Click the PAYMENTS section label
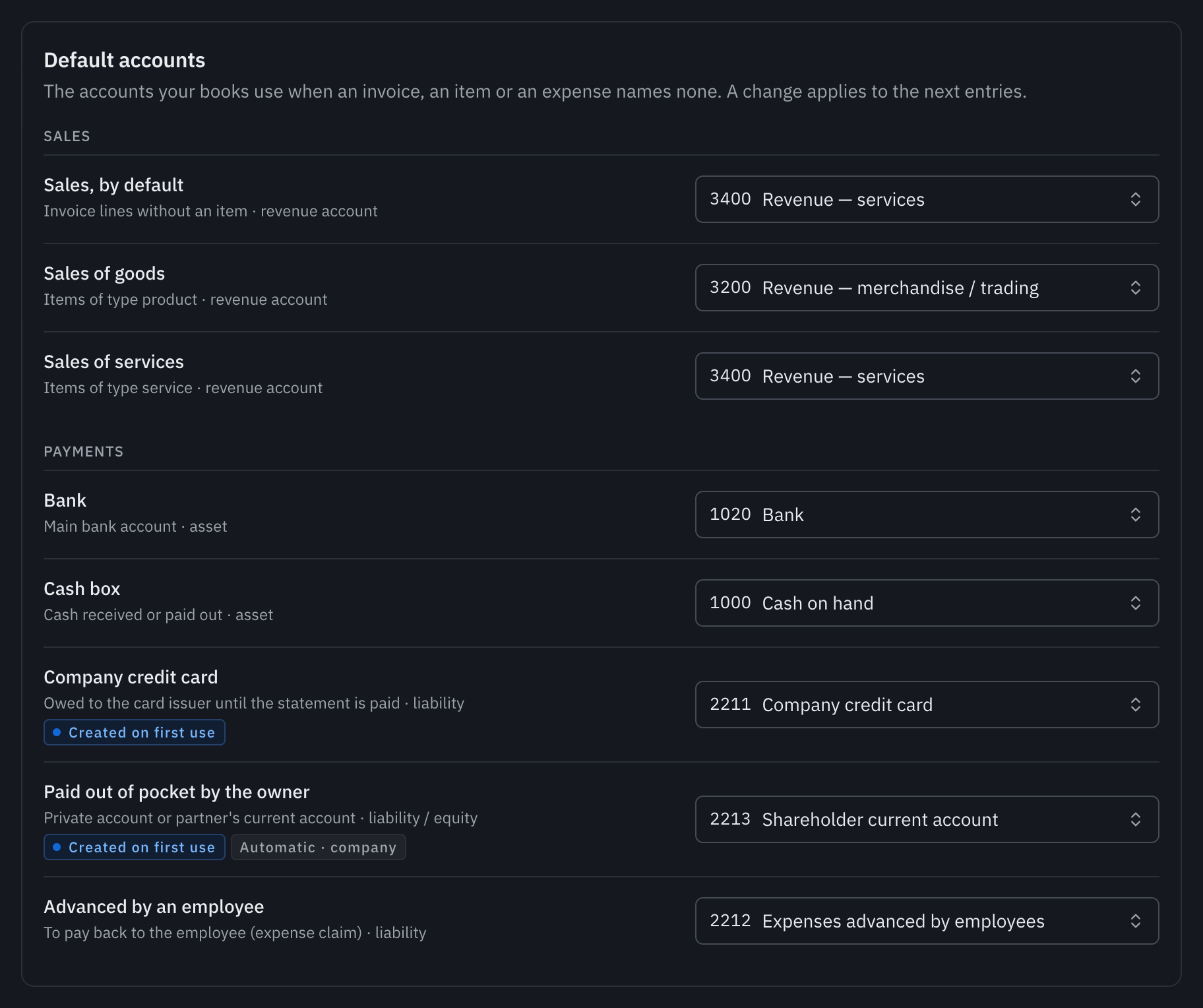This screenshot has width=1203, height=1008. [x=83, y=452]
